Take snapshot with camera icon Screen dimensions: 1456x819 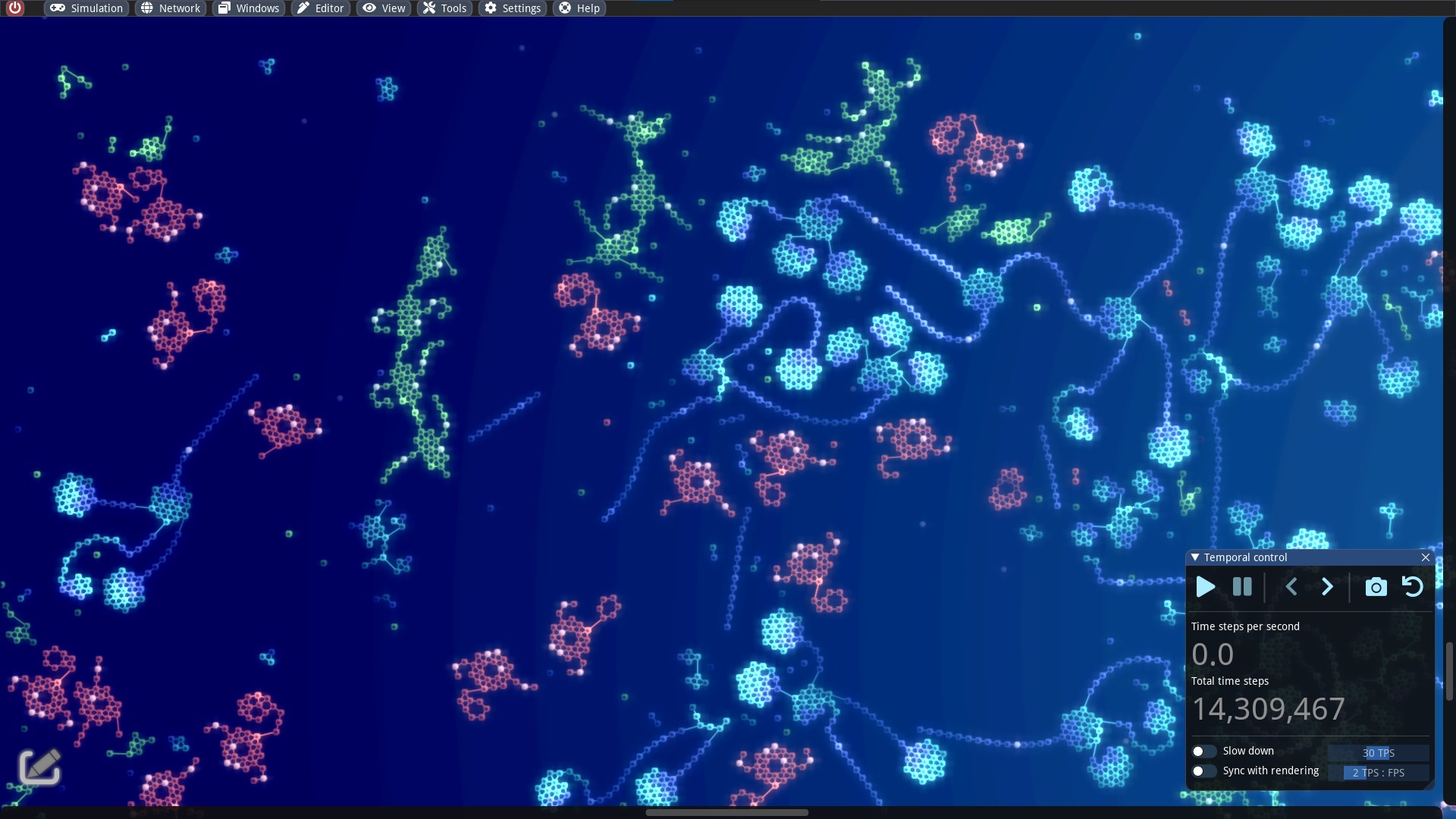point(1376,587)
